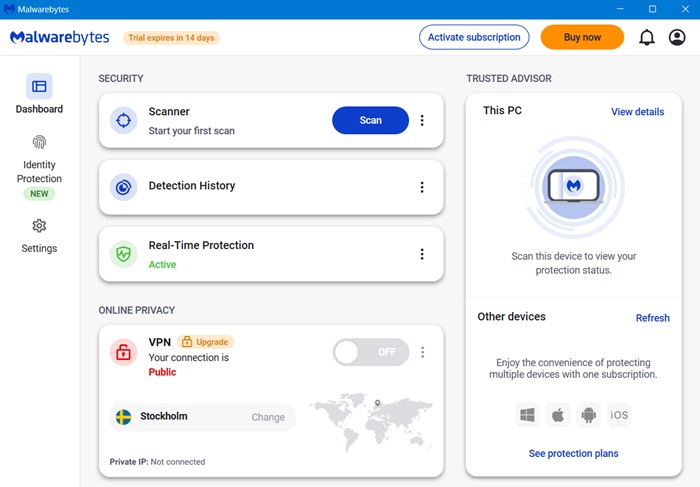Open the See protection plans link
This screenshot has width=700, height=487.
point(574,454)
